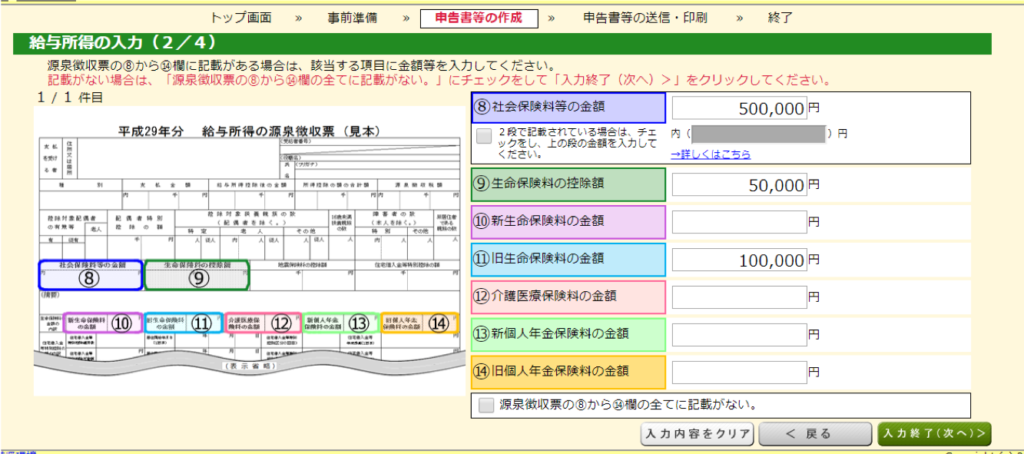Image resolution: width=1024 pixels, height=454 pixels.
Task: Click the トップ画面 breadcrumb step
Action: (x=241, y=18)
